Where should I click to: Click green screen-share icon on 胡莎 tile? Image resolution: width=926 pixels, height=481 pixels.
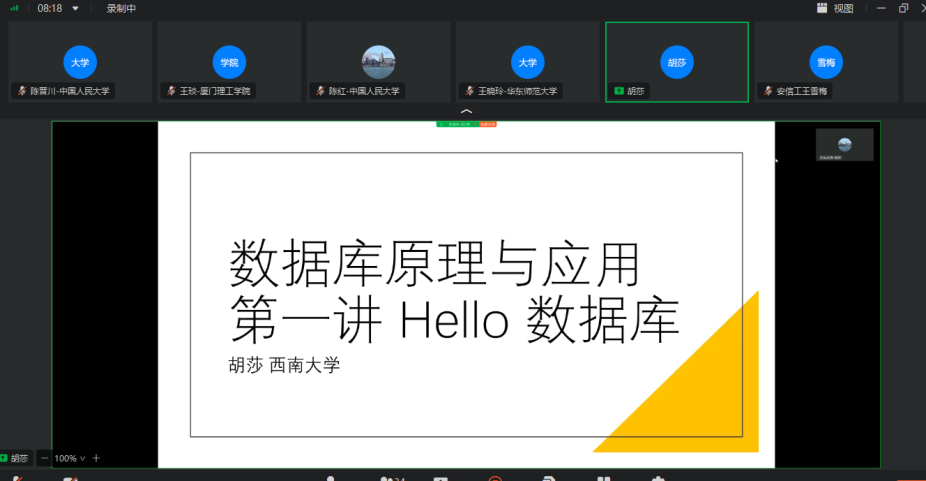point(619,91)
